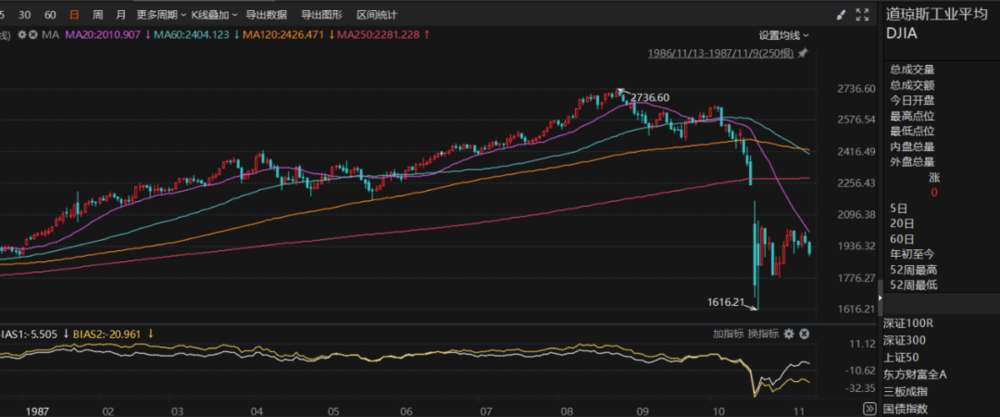Screen dimensions: 1000x417
Task: Open the MA indicator settings gear
Action: point(21,35)
